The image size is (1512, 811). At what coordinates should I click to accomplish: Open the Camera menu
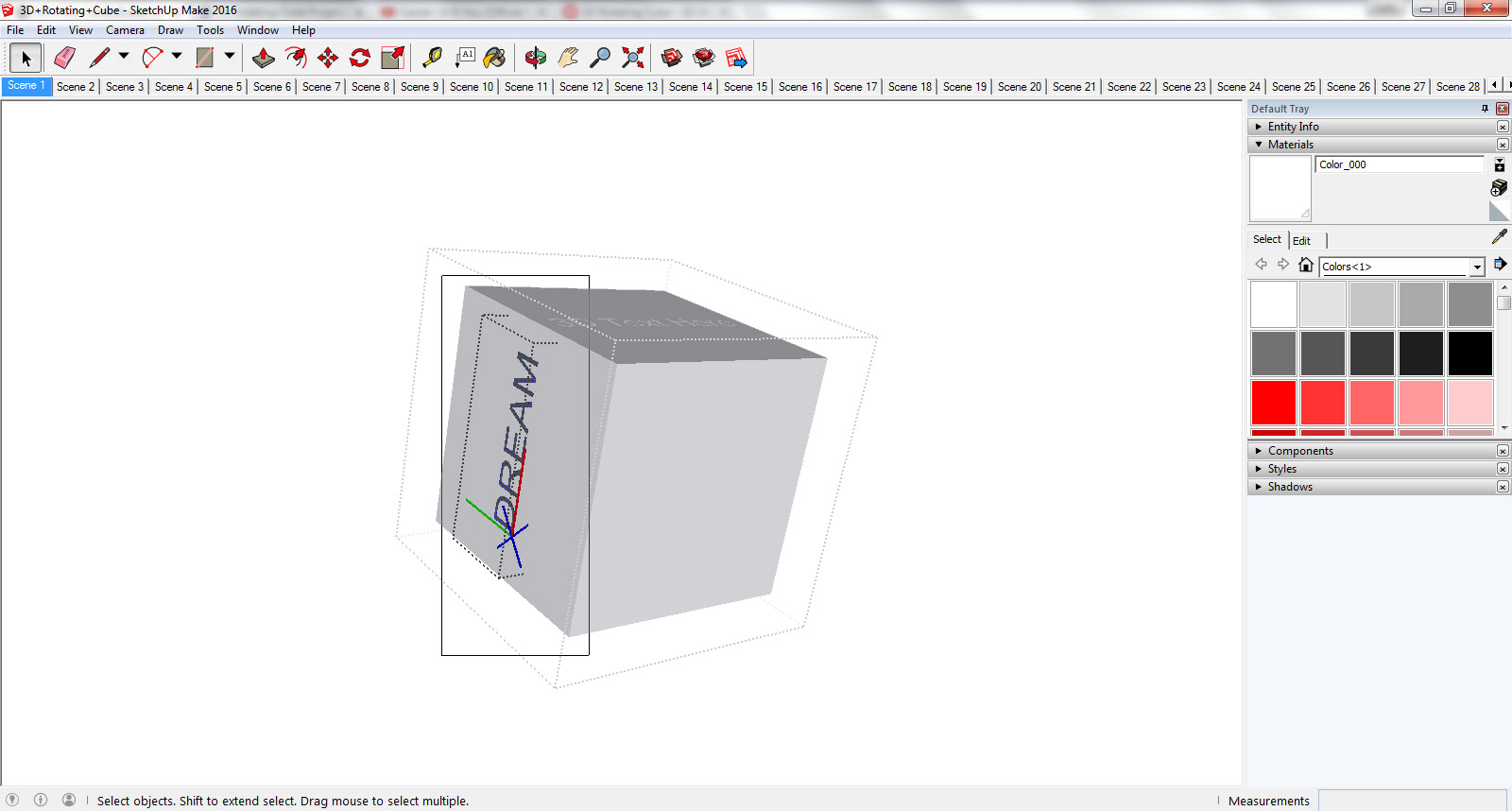[x=125, y=30]
